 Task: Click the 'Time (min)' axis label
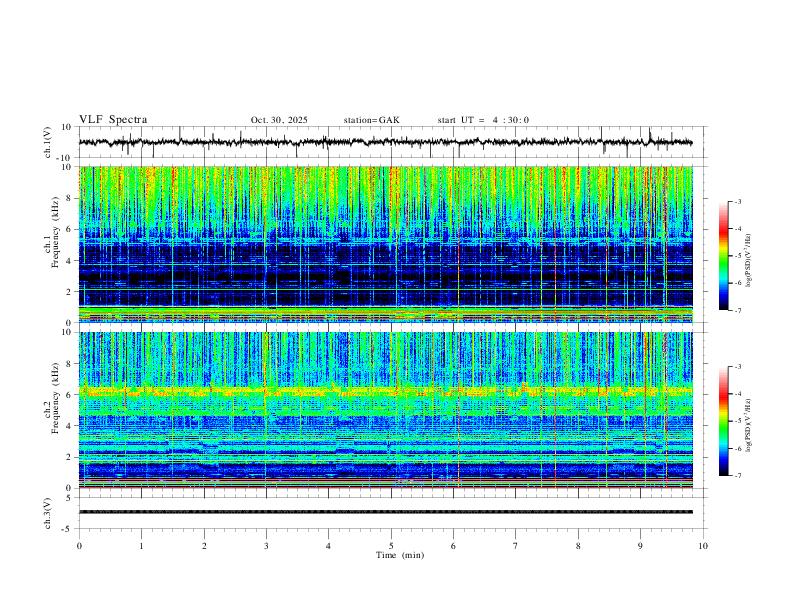tap(400, 555)
